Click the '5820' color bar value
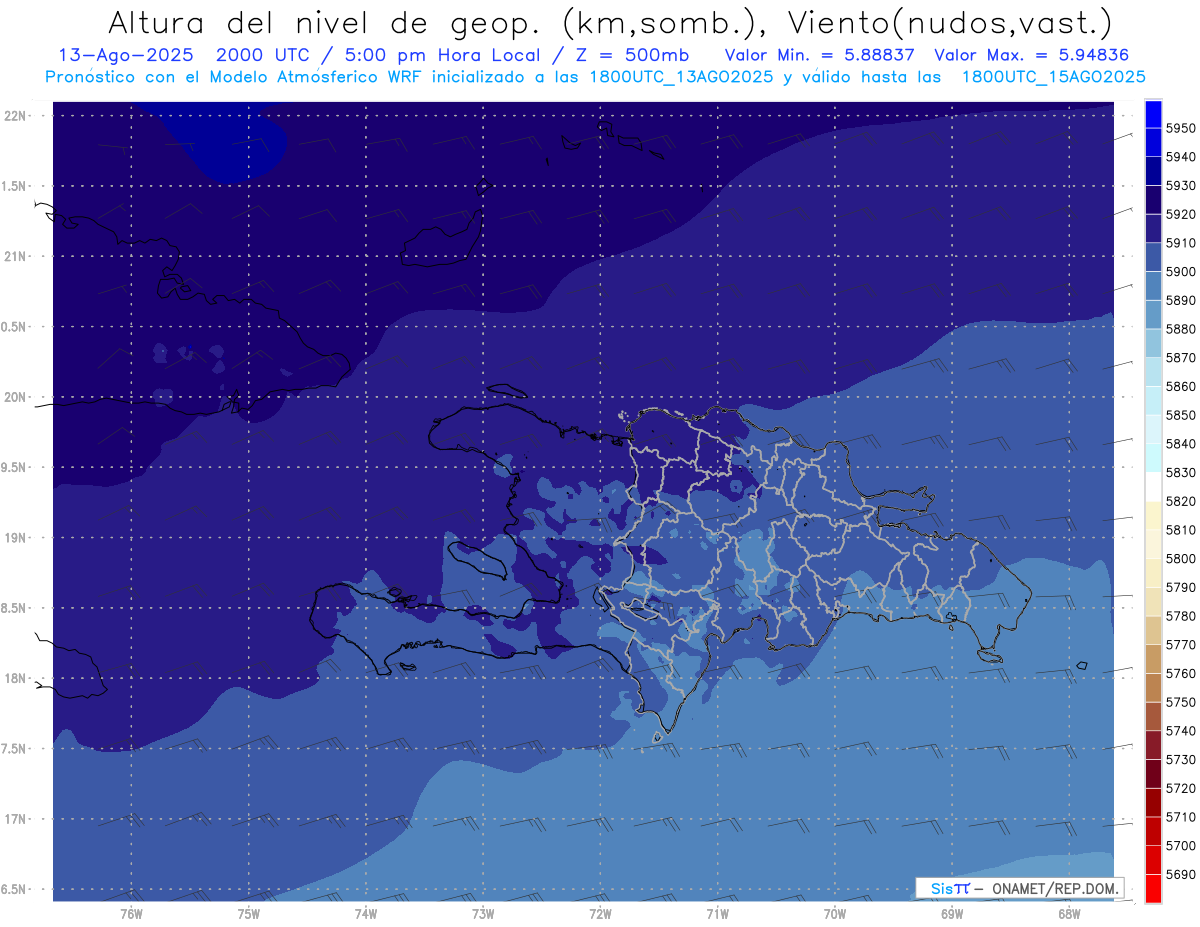 pyautogui.click(x=1181, y=501)
